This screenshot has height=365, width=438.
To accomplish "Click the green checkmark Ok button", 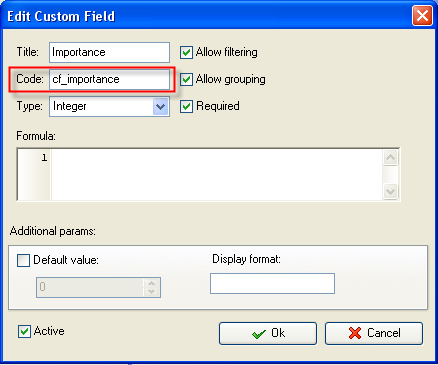I will tap(268, 333).
